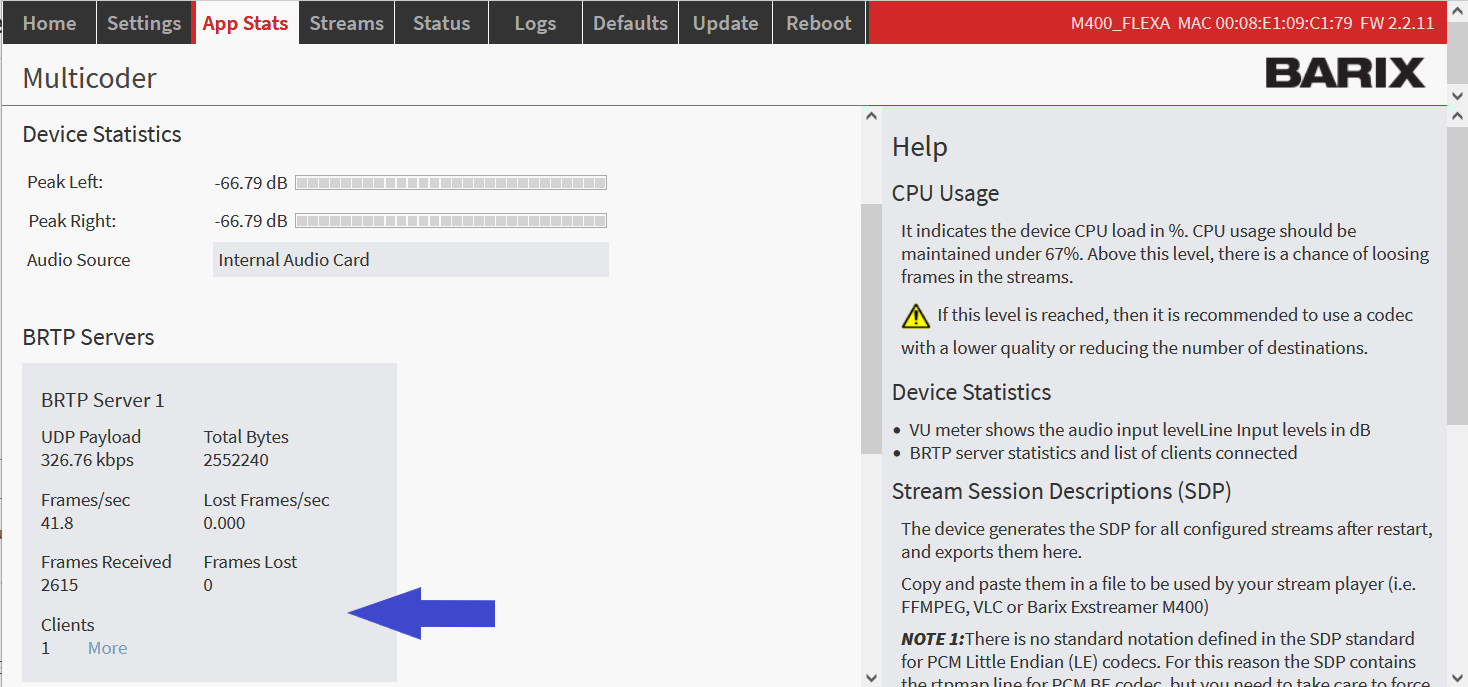Click the BARIX logo
1468x687 pixels.
(1345, 73)
